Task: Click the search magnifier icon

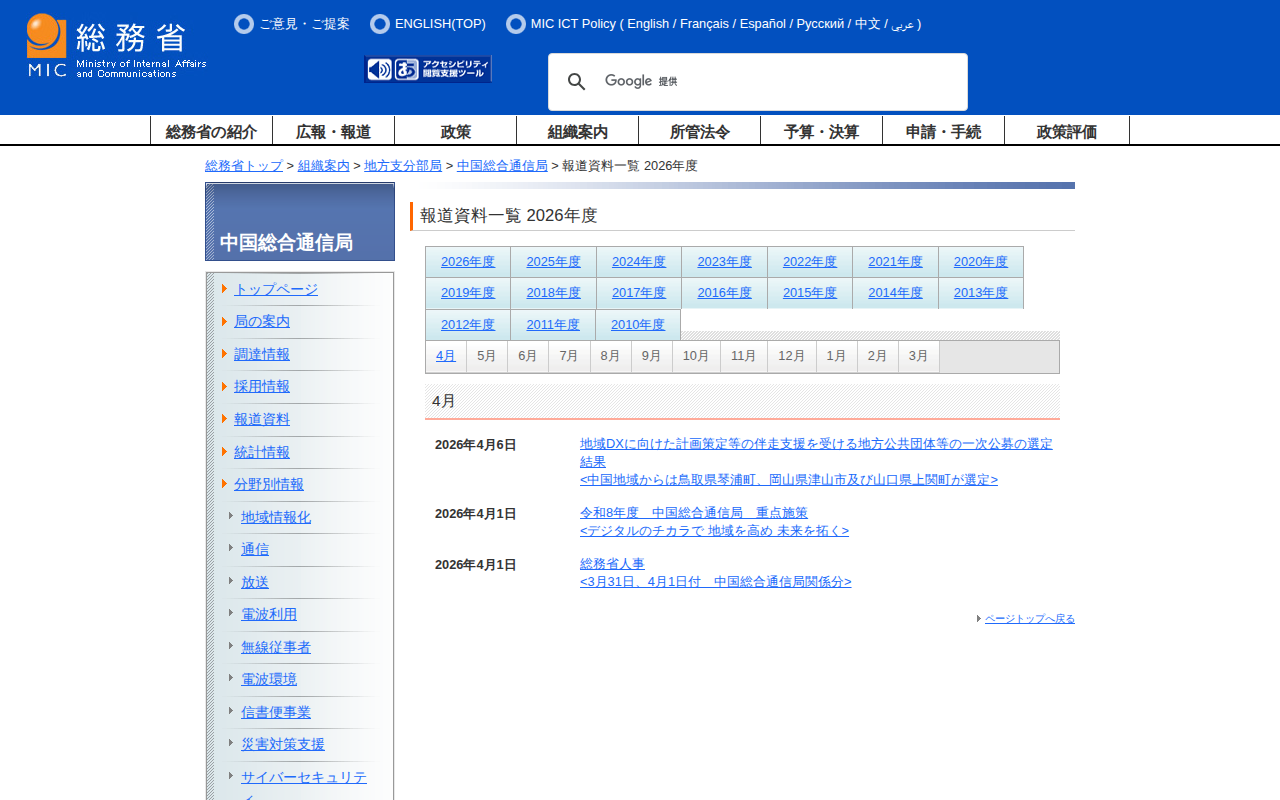Action: tap(577, 82)
